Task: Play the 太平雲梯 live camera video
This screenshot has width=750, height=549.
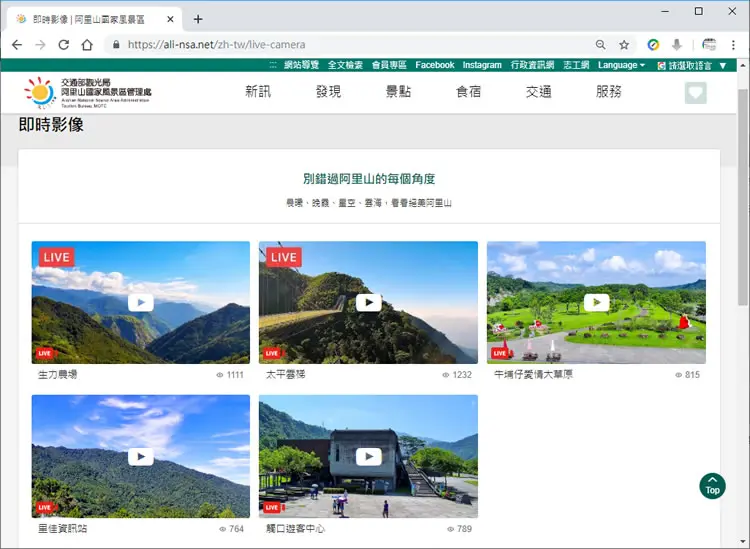Action: point(368,302)
